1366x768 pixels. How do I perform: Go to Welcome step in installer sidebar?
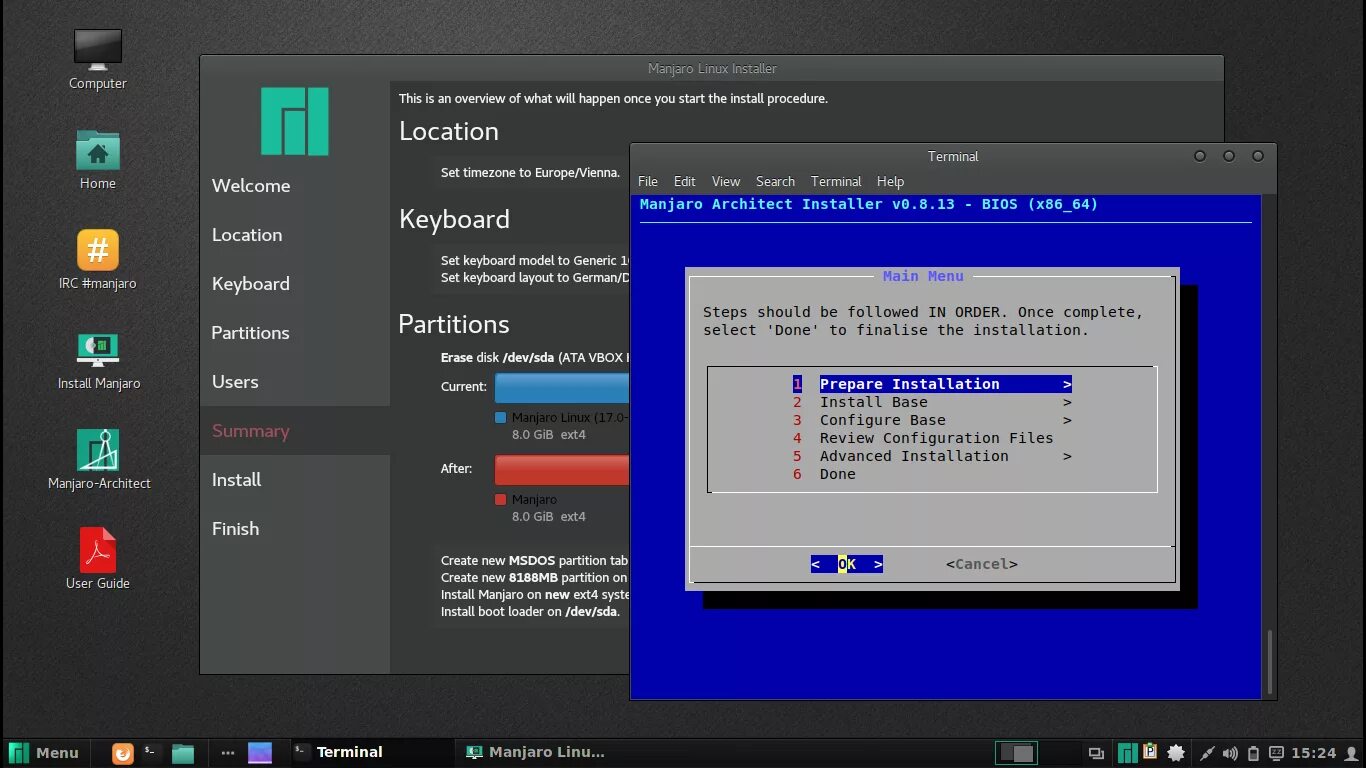click(251, 186)
